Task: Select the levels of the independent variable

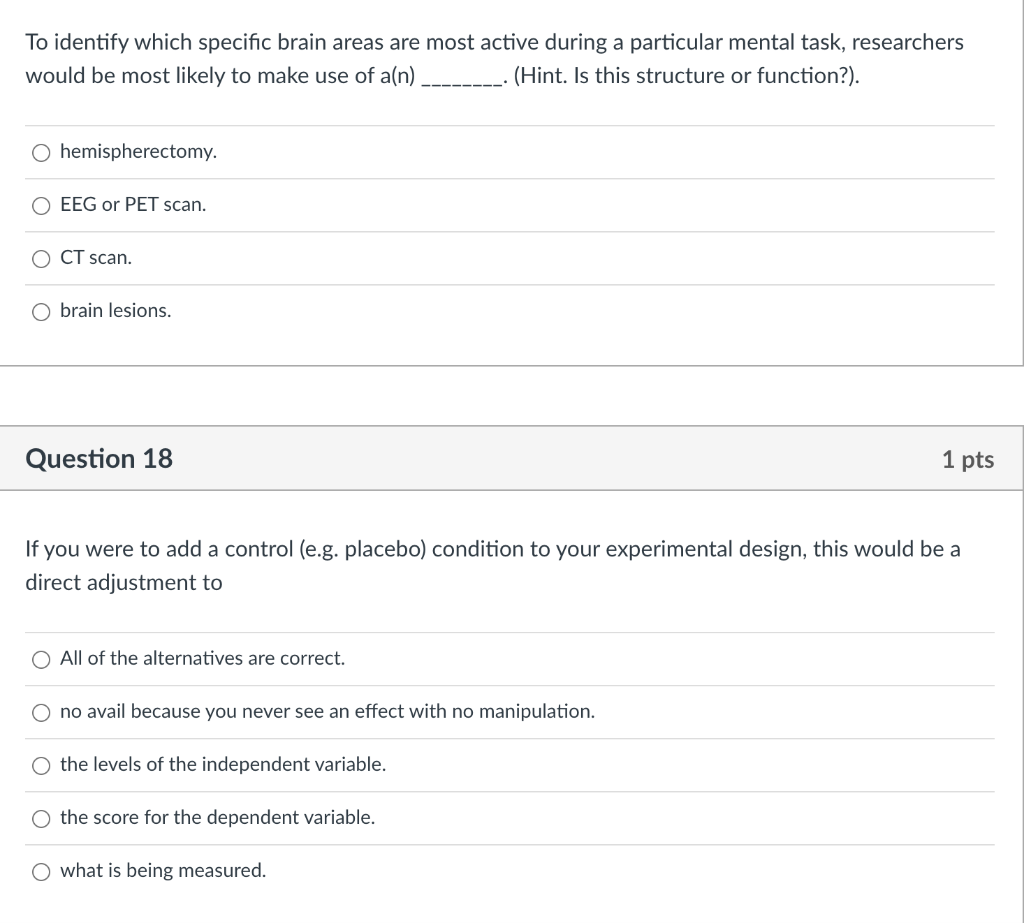Action: (x=41, y=766)
